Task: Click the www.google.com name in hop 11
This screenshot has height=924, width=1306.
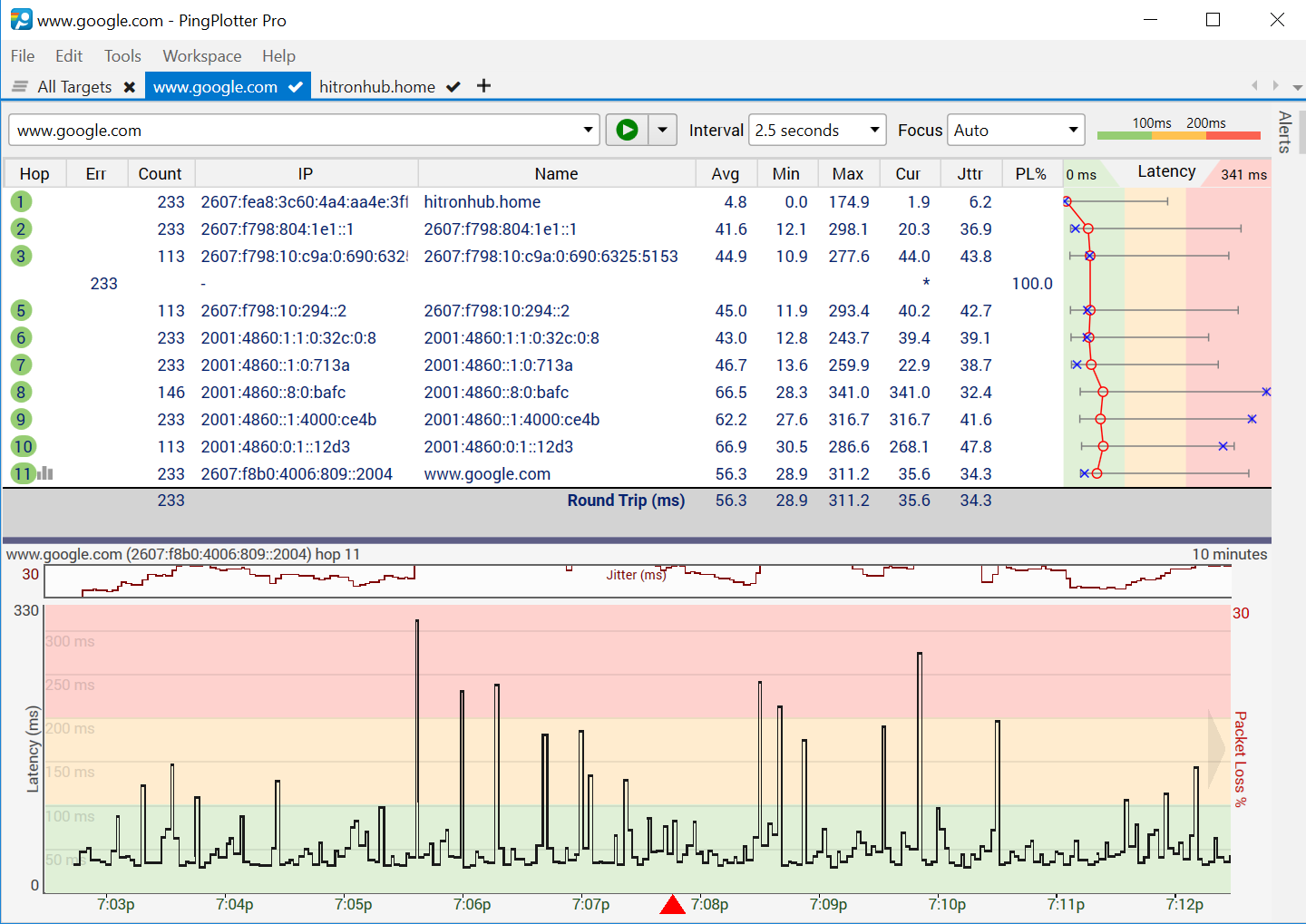Action: [x=487, y=473]
